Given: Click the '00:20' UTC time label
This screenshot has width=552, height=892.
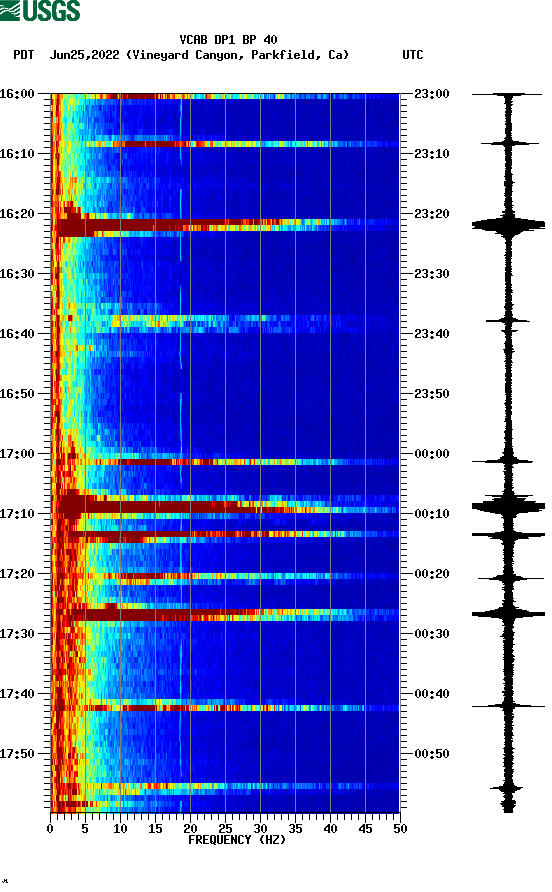Looking at the screenshot, I should (432, 574).
